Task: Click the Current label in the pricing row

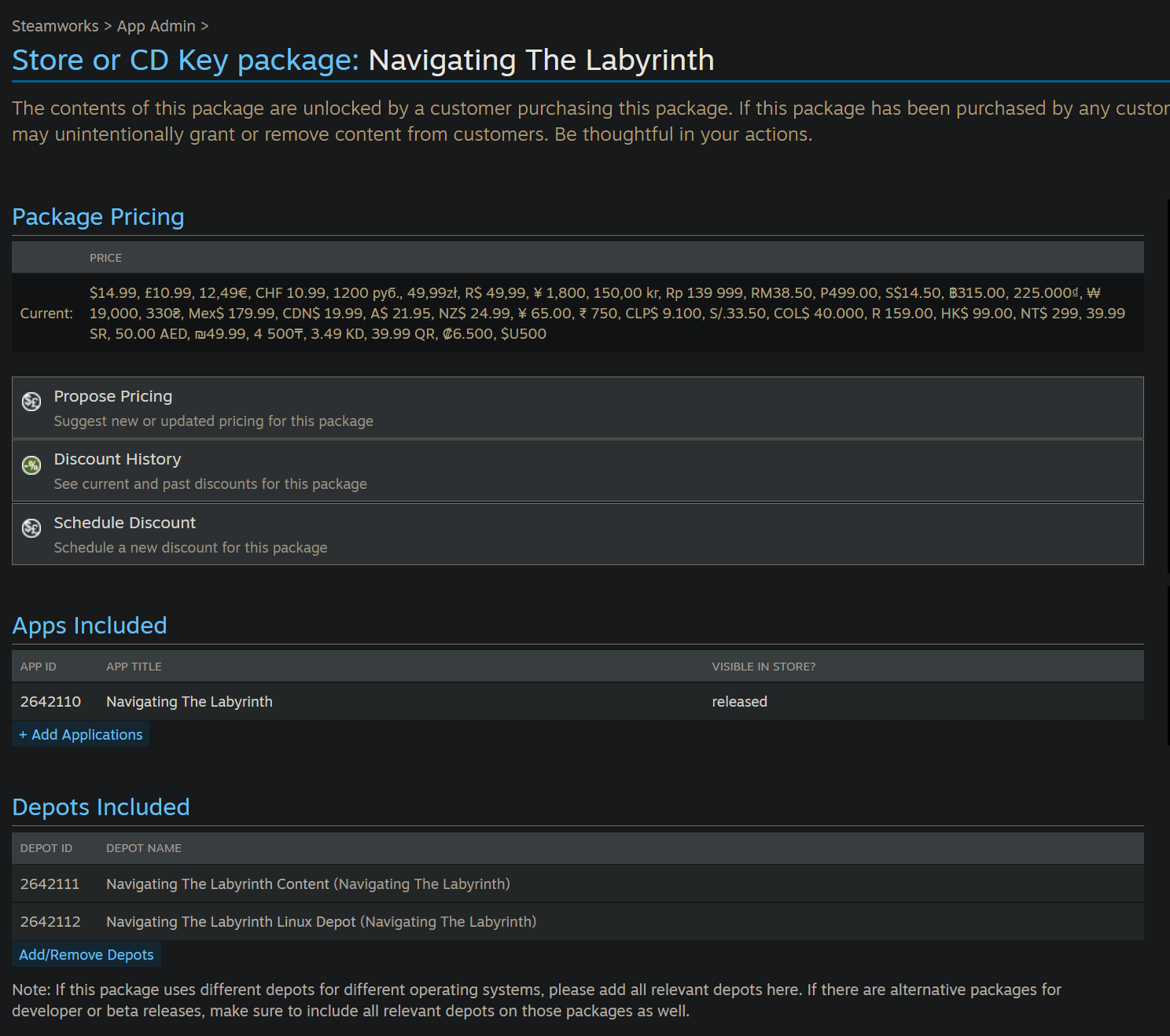Action: click(46, 313)
